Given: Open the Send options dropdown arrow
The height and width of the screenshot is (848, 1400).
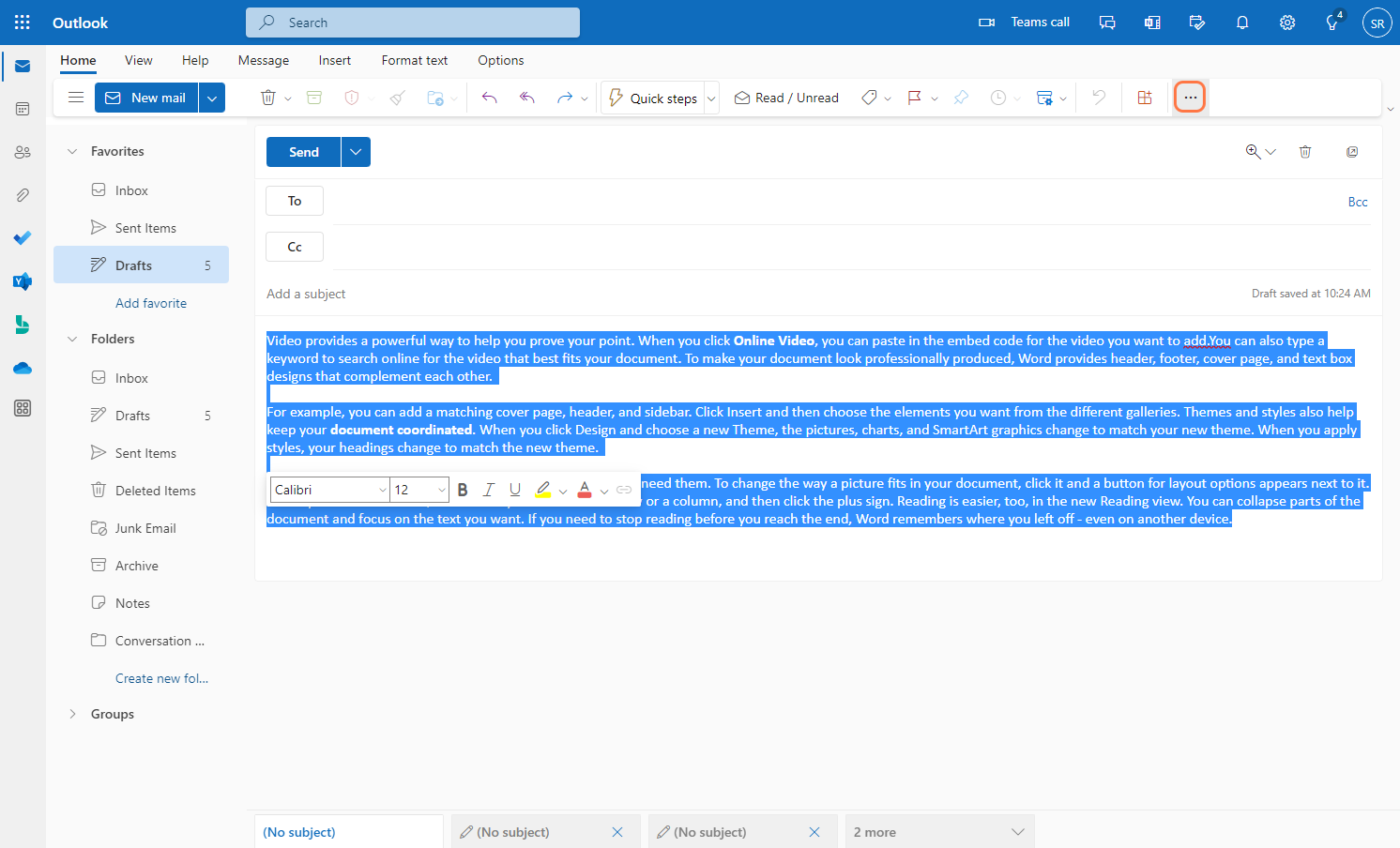Looking at the screenshot, I should (356, 152).
